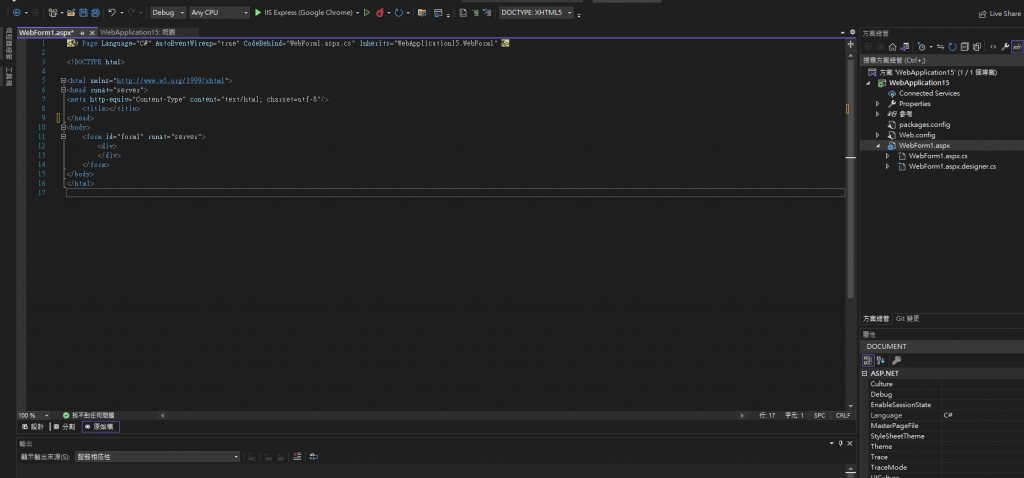
Task: Click the Home icon in Solution Explorer
Action: [x=893, y=46]
